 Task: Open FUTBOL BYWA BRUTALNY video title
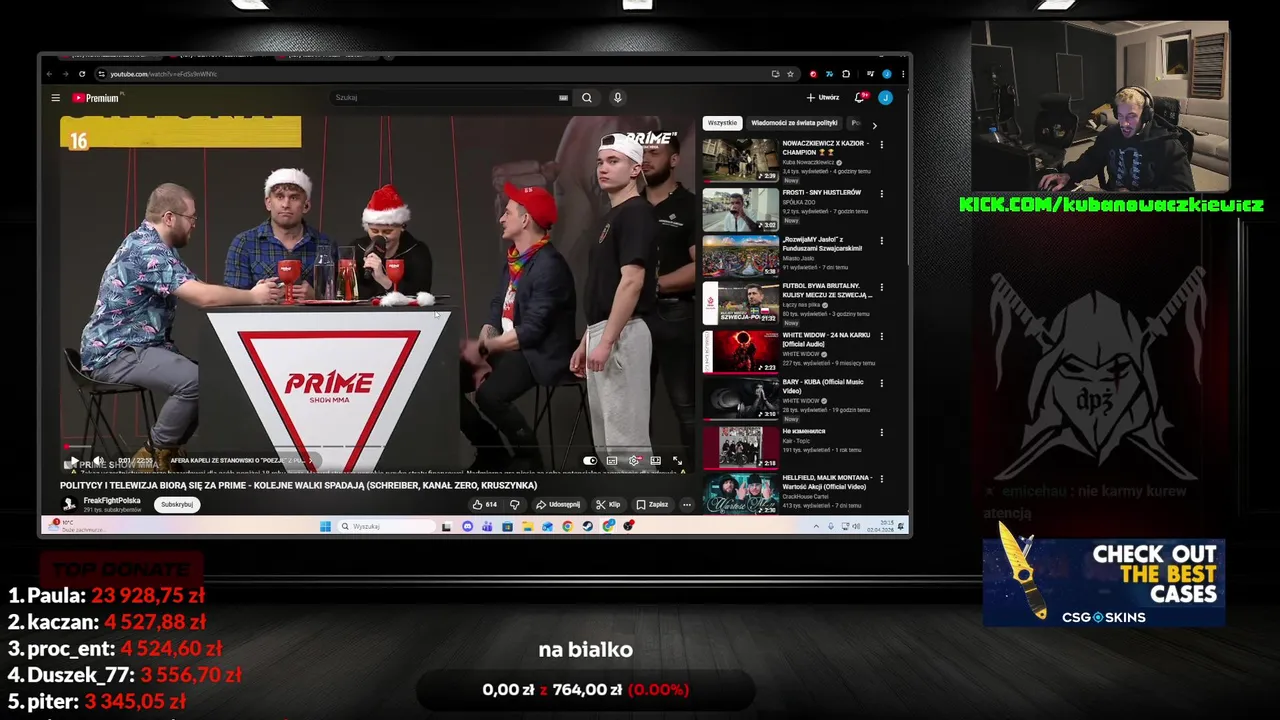click(x=827, y=290)
